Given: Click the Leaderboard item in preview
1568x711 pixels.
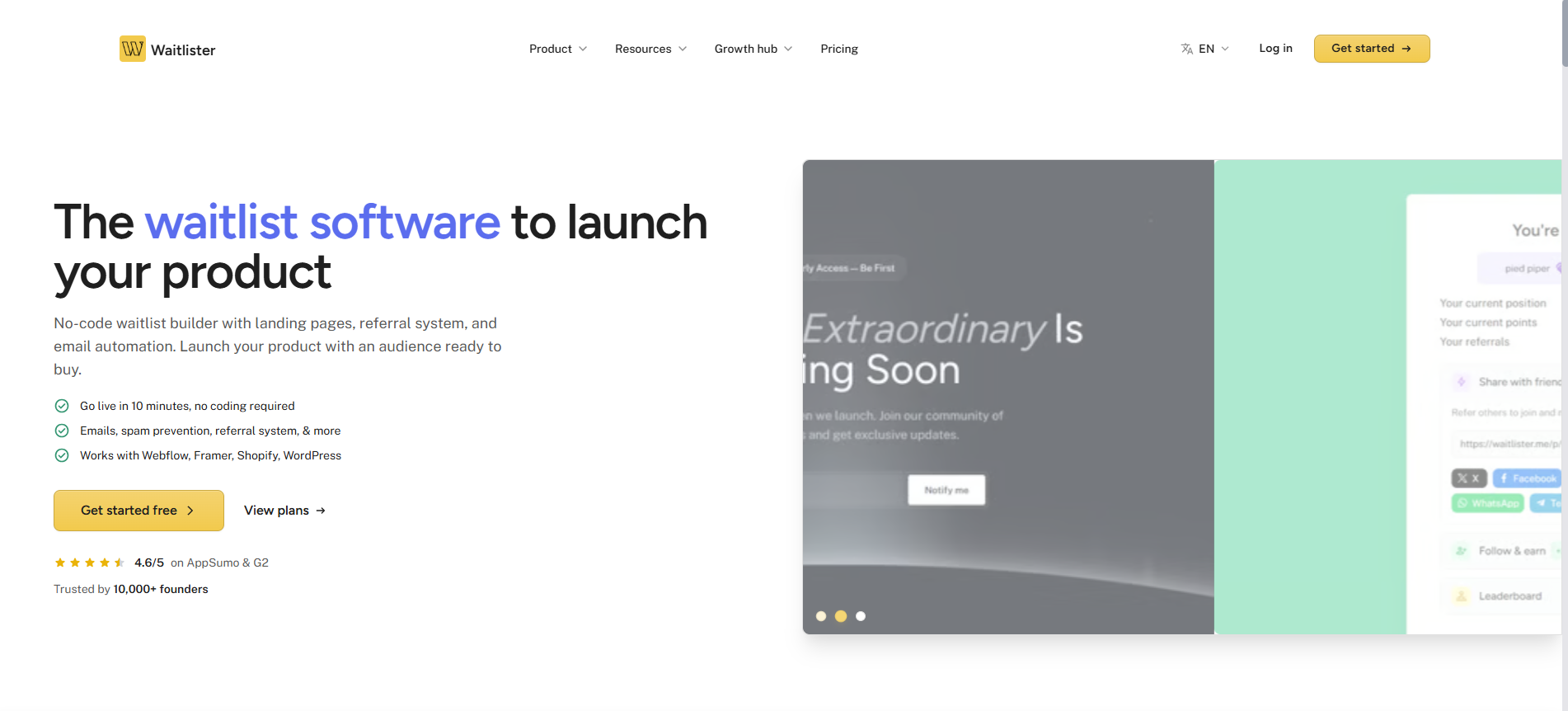Looking at the screenshot, I should [x=1502, y=596].
